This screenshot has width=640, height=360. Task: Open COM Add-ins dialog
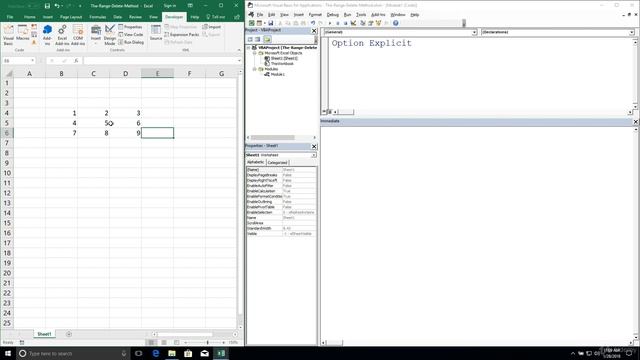[x=78, y=34]
